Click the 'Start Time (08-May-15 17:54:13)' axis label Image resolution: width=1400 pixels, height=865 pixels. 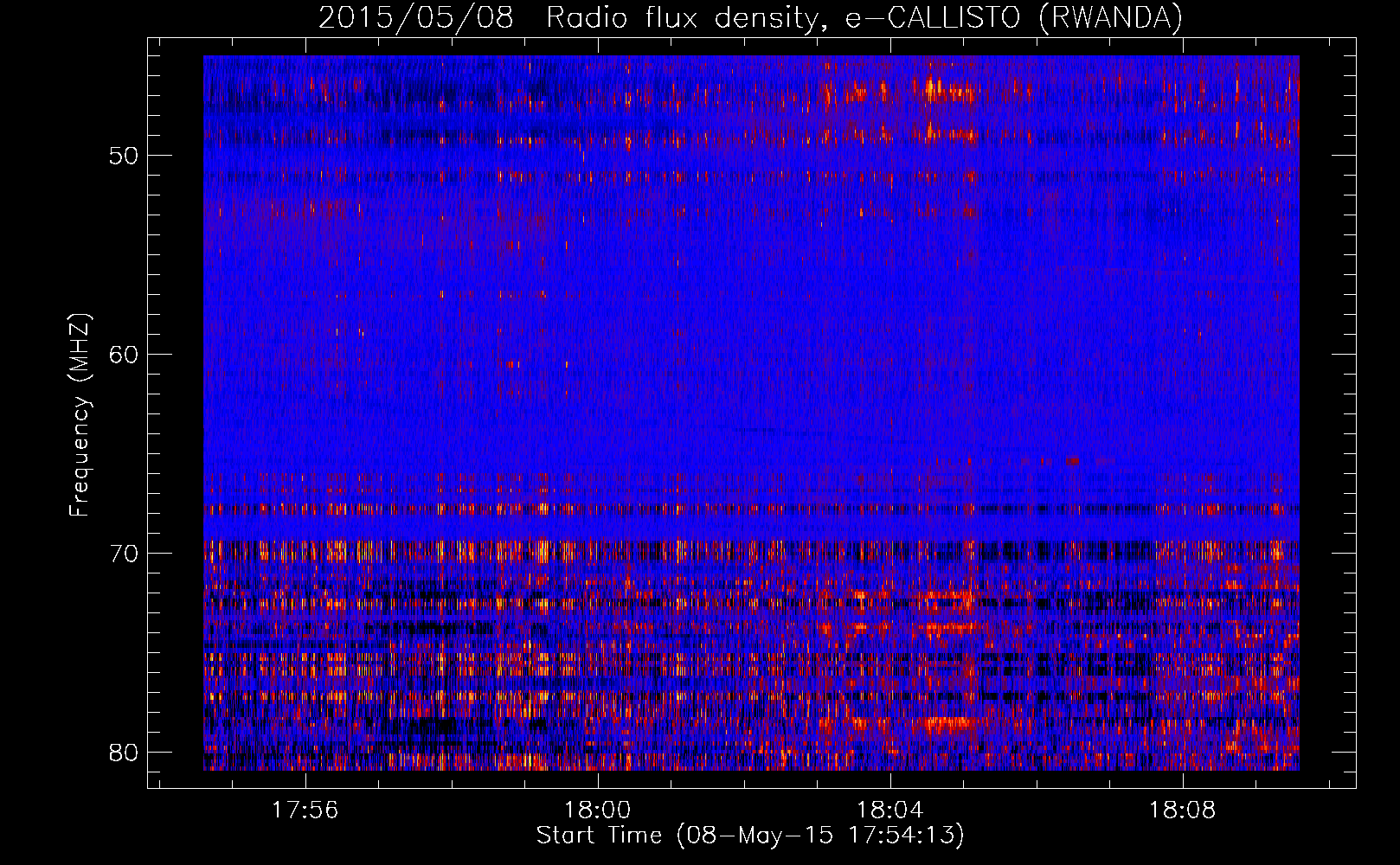[750, 836]
